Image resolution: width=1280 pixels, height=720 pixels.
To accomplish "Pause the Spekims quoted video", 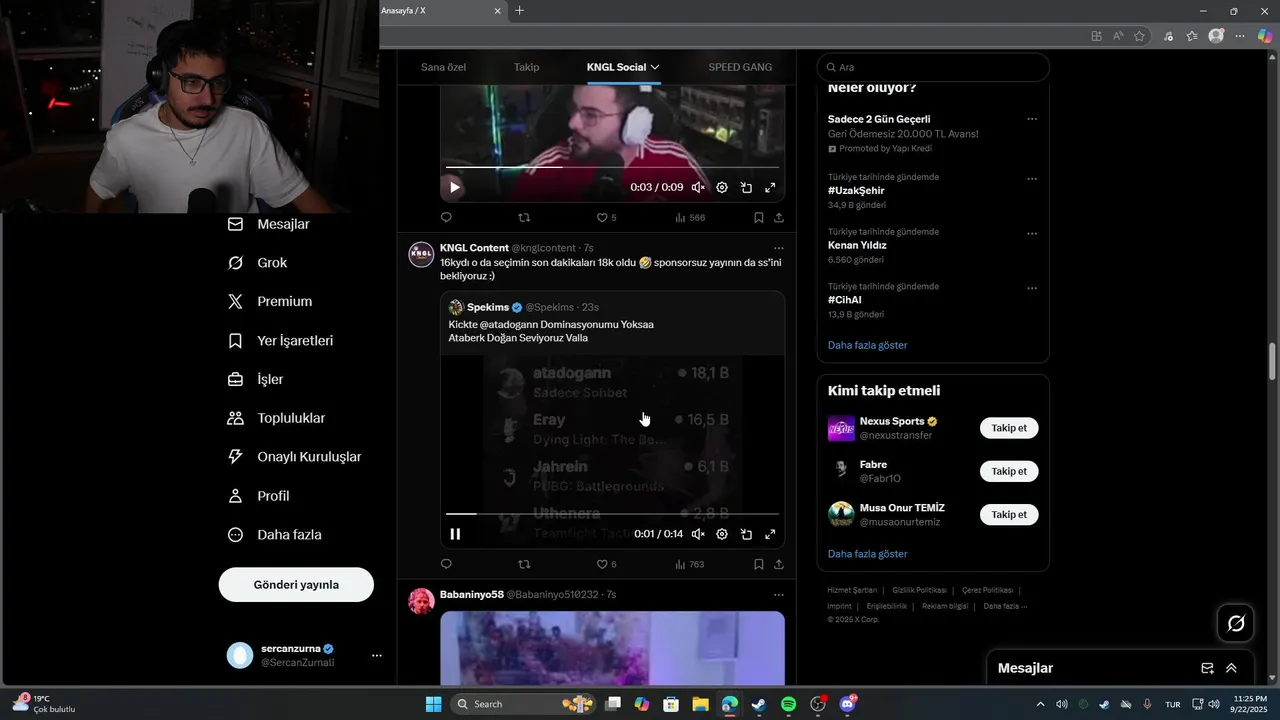I will (455, 534).
